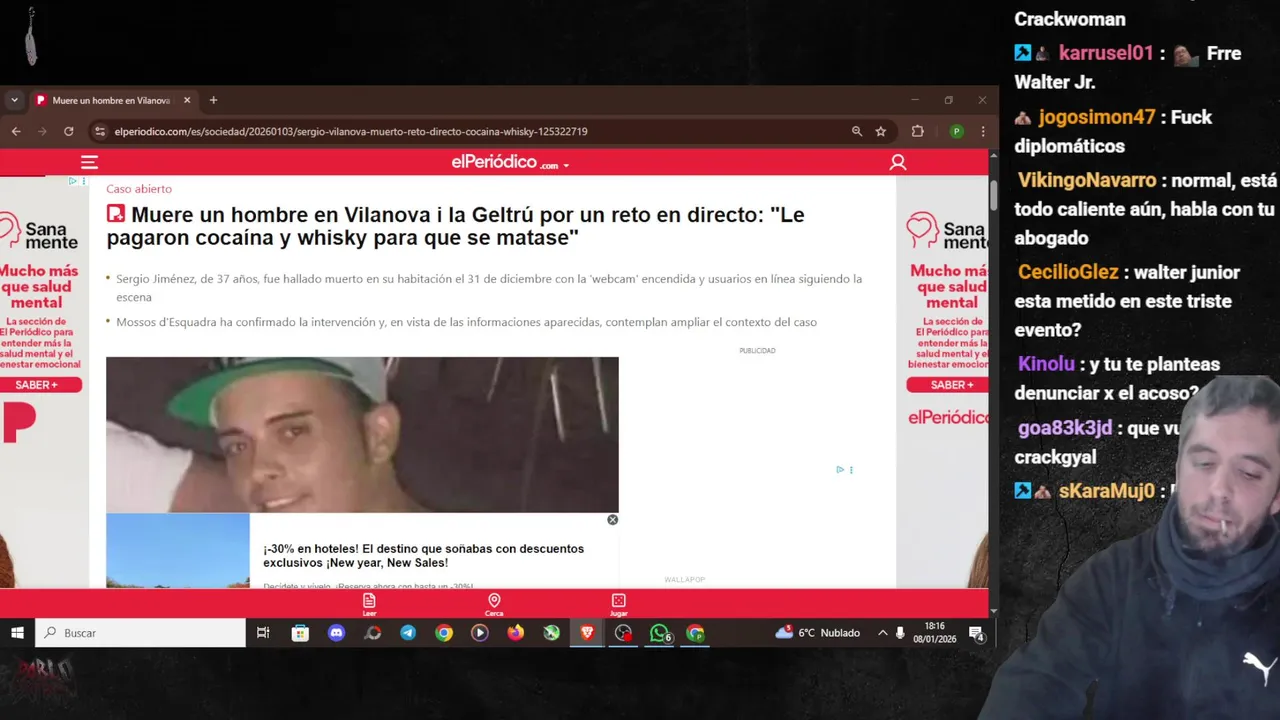Click the taskbar clock showing 18:16
Screen dimensions: 1280x720
935,633
